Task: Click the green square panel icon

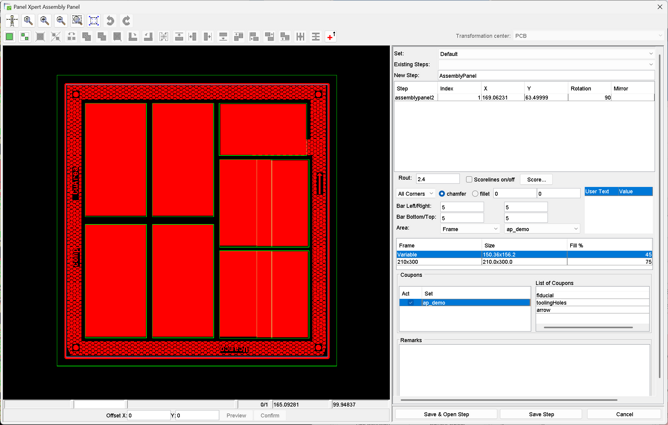Action: [10, 37]
